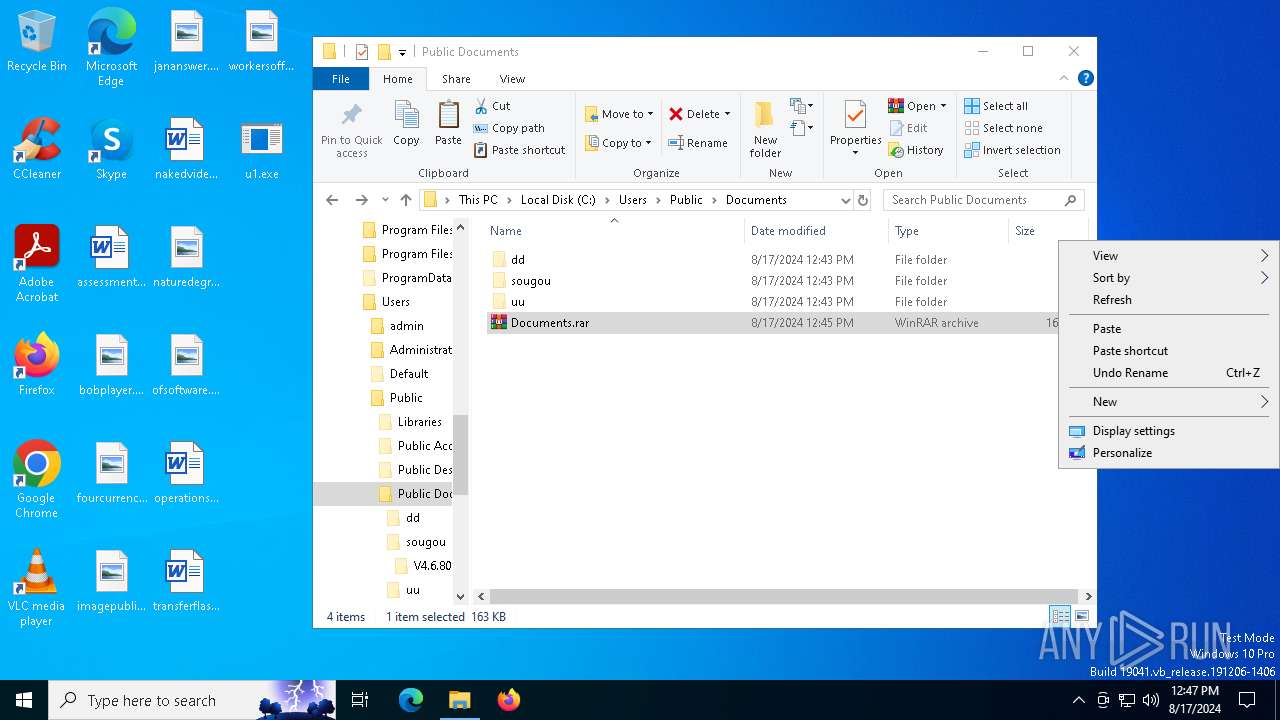Open the notification center icon
1280x720 pixels.
point(1247,700)
